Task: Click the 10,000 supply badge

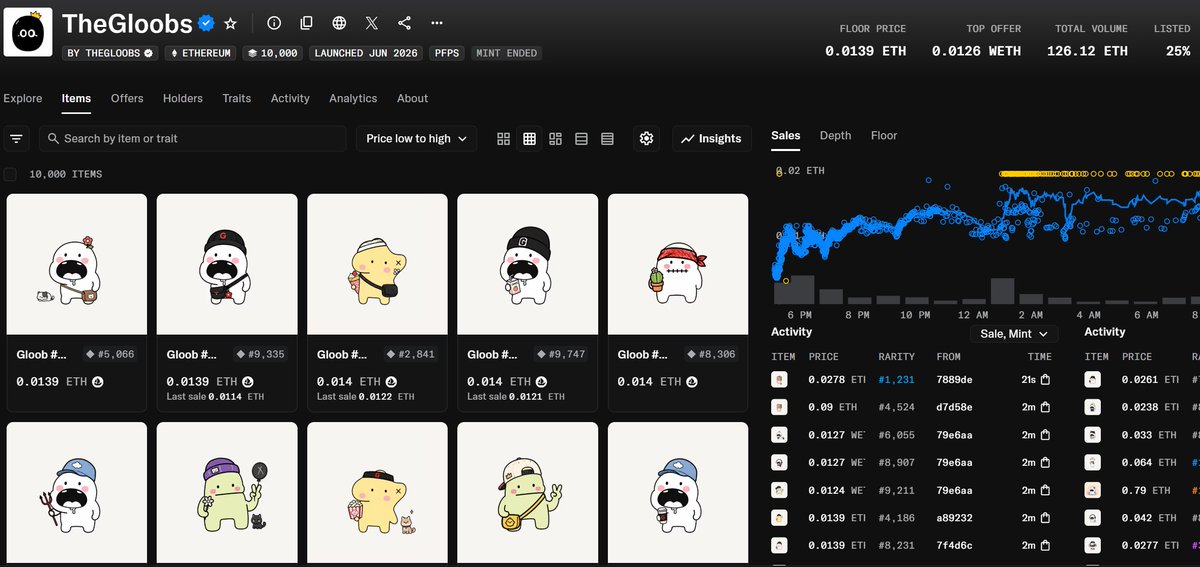Action: coord(274,53)
